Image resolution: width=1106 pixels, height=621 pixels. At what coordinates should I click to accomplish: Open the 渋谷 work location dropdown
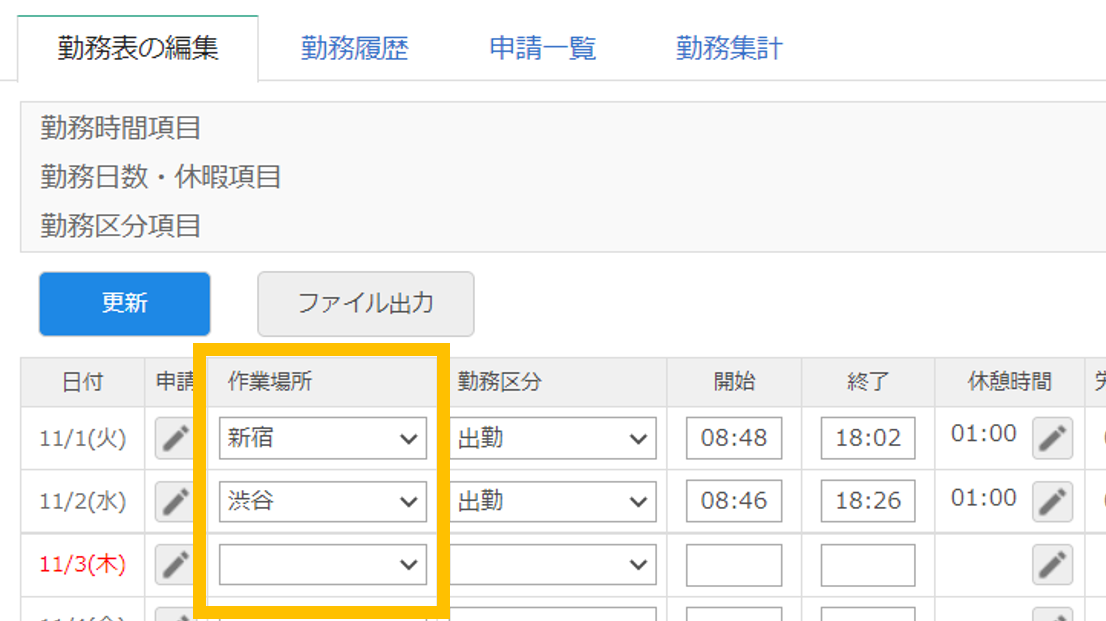(322, 501)
